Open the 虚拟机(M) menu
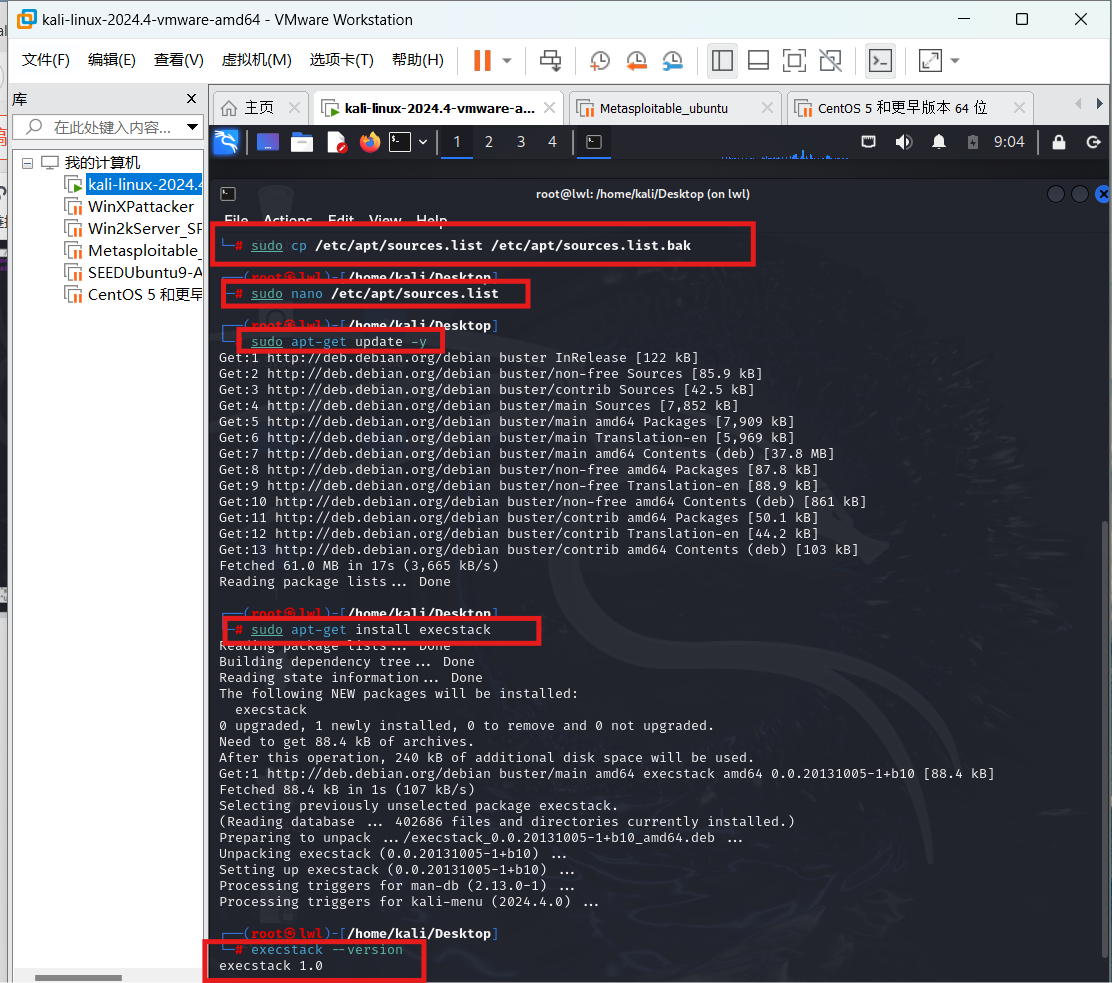The width and height of the screenshot is (1112, 983). click(x=257, y=60)
